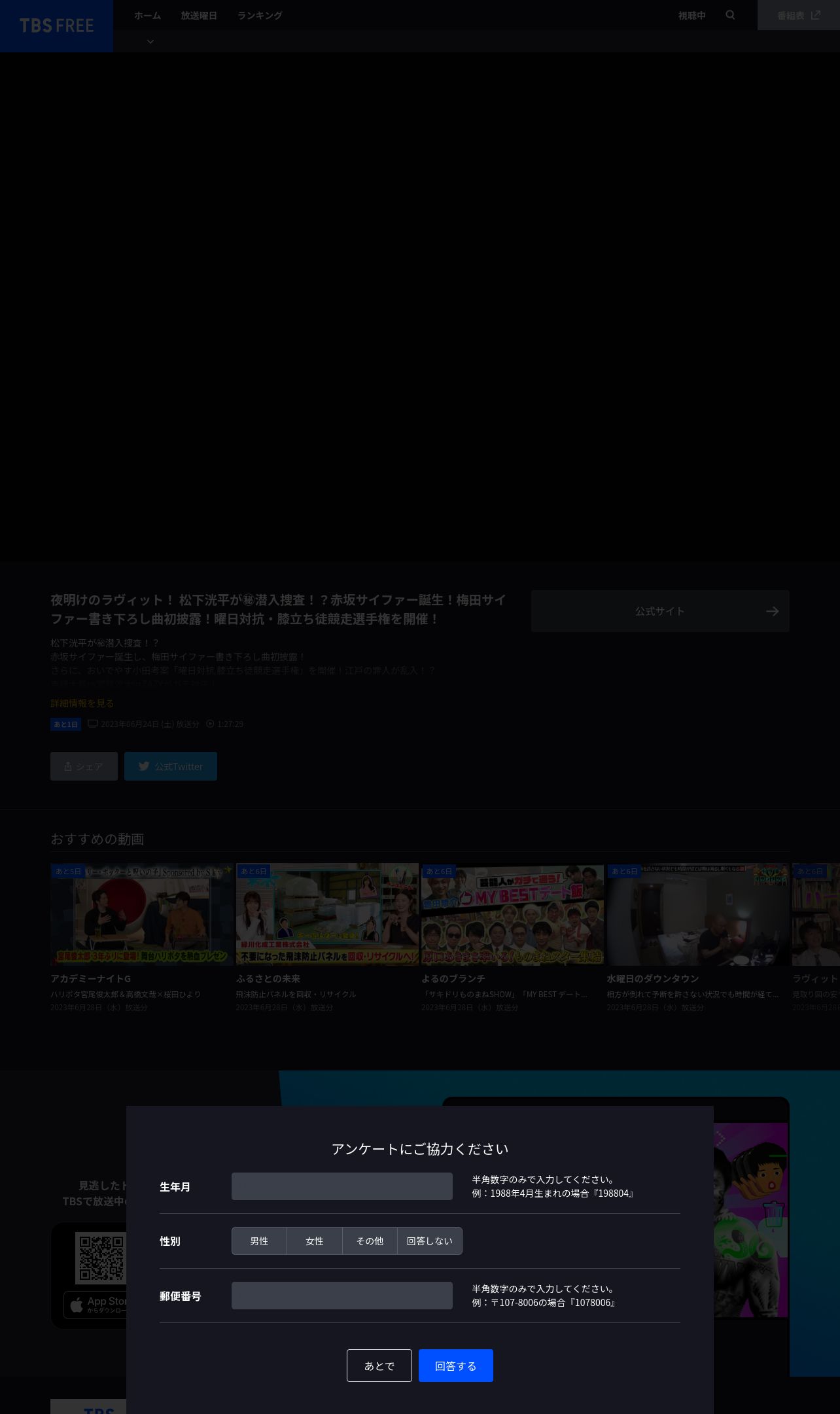This screenshot has height=1414, width=840.
Task: Open the 番組表 program guide
Action: 799,15
